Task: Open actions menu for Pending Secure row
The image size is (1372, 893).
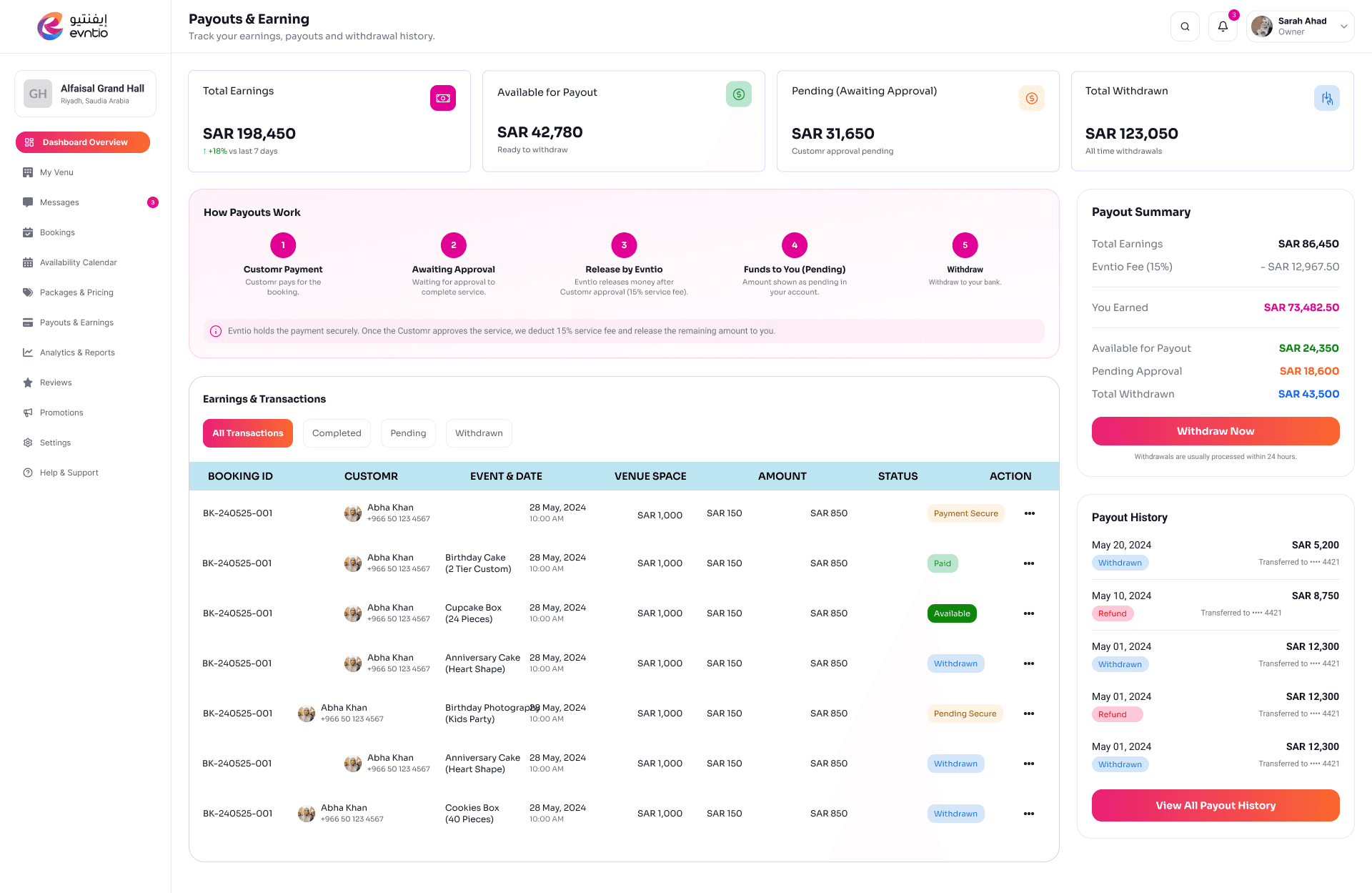Action: point(1029,714)
